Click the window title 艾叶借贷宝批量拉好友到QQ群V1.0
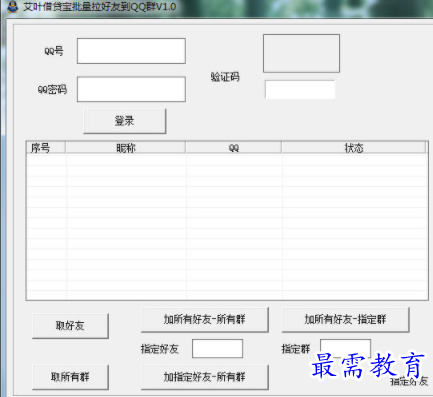433x397 pixels. [x=99, y=7]
